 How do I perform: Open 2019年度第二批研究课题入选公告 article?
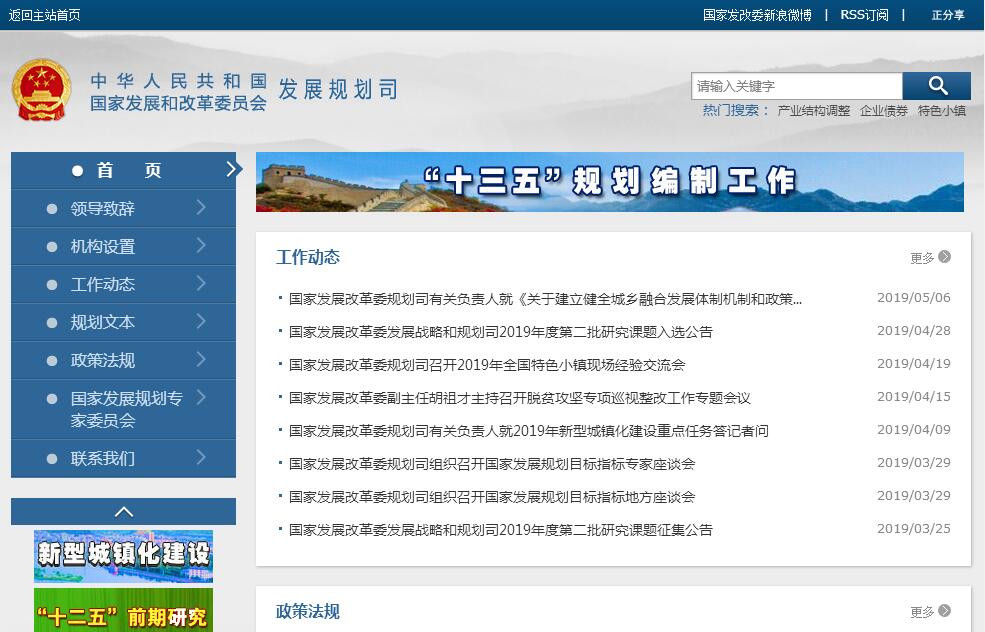[501, 332]
